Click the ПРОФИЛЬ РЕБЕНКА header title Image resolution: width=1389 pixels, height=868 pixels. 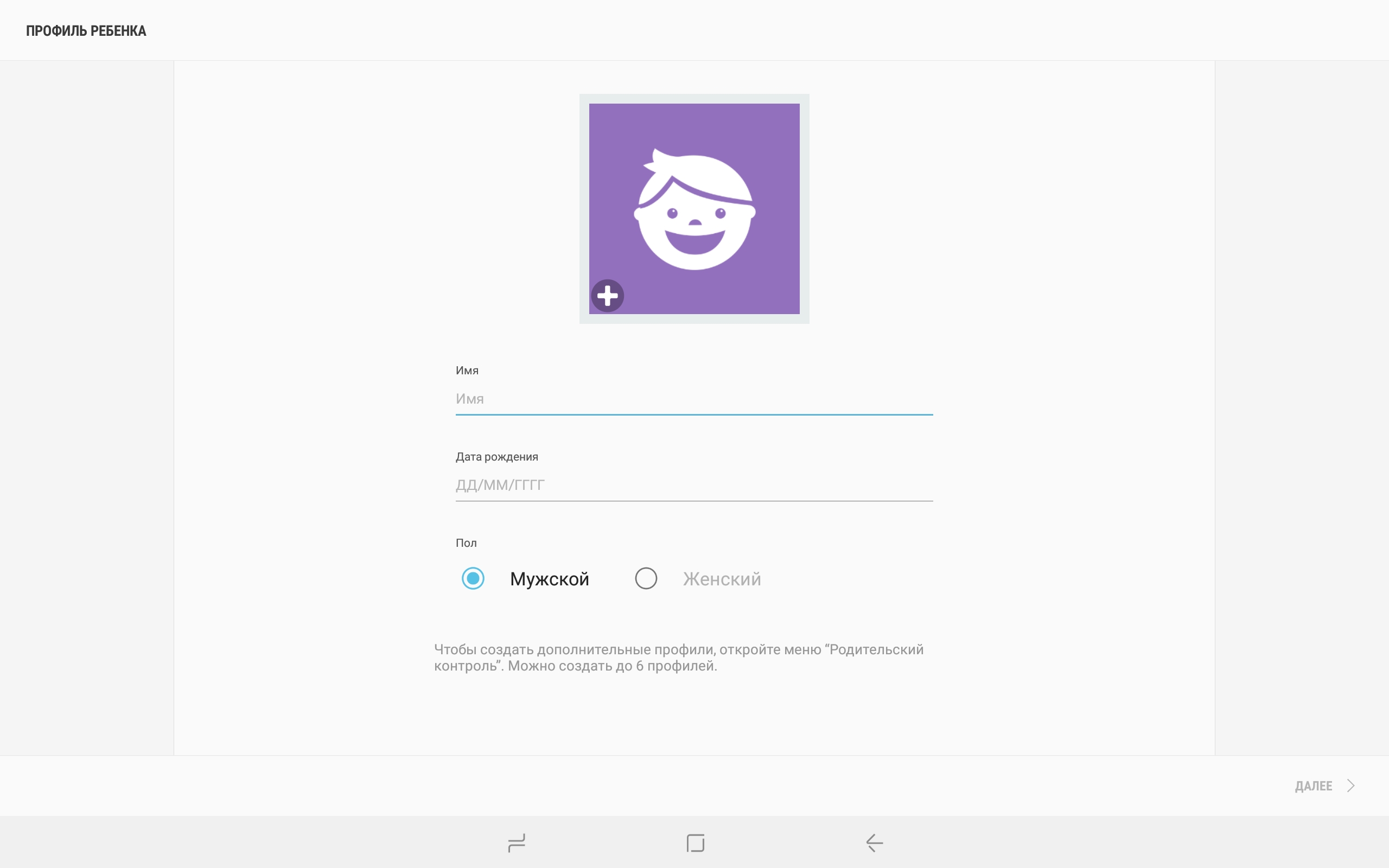point(86,31)
